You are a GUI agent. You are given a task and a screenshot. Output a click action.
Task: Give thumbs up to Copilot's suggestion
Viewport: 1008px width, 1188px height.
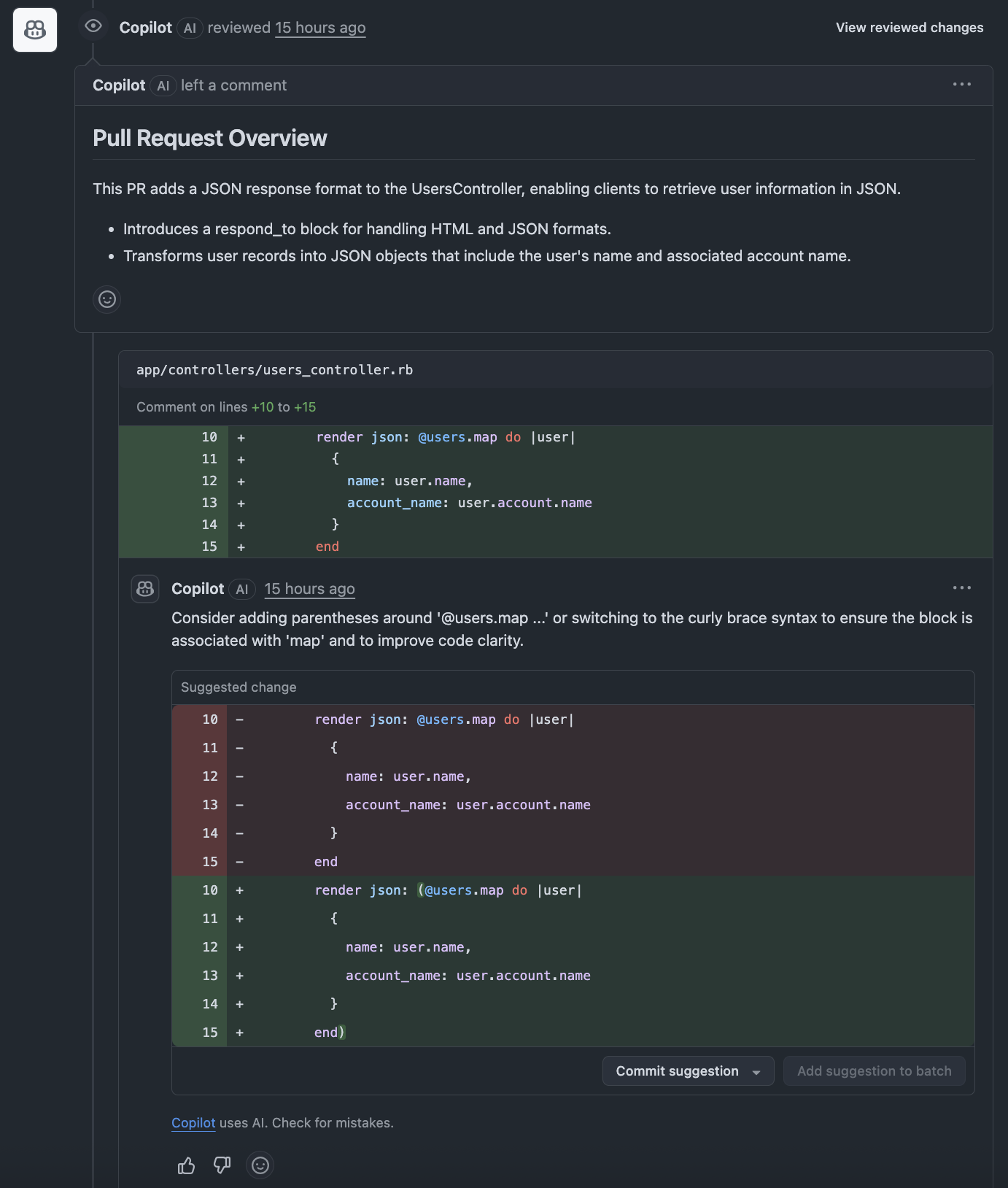(x=187, y=1165)
